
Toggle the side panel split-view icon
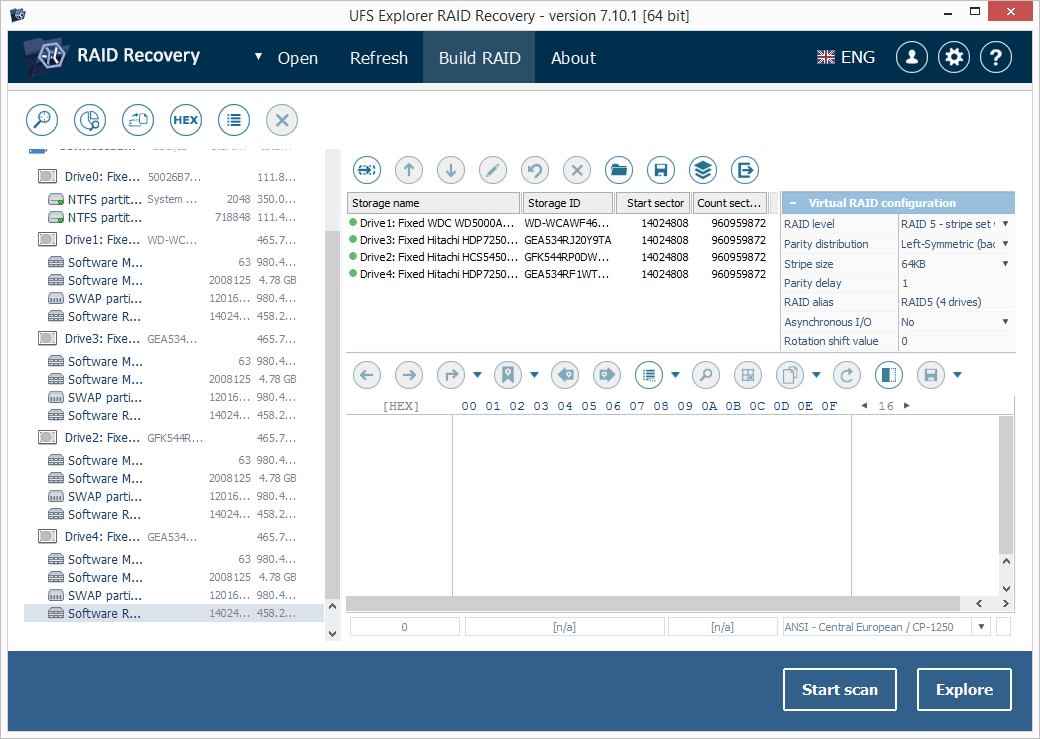coord(889,375)
